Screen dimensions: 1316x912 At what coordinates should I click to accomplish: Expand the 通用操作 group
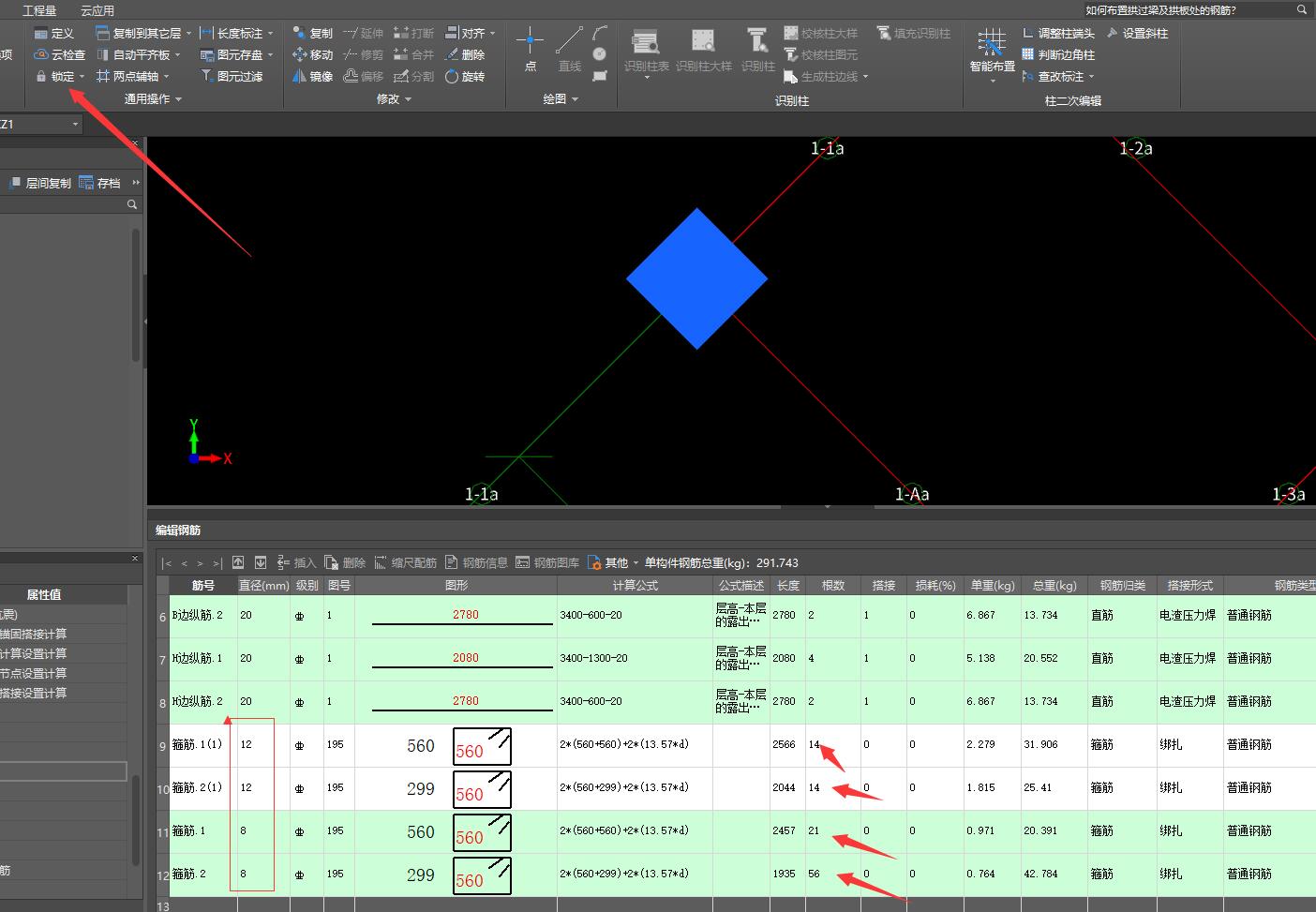coord(153,98)
